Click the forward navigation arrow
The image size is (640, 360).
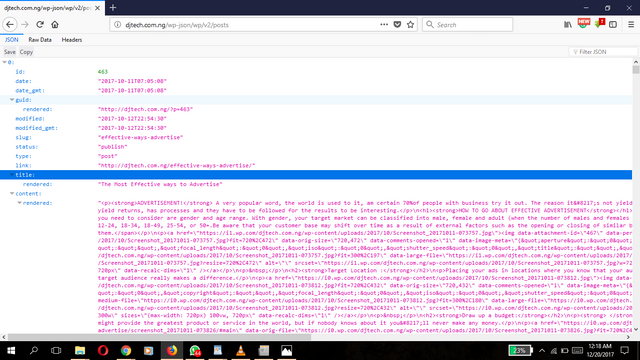25,24
